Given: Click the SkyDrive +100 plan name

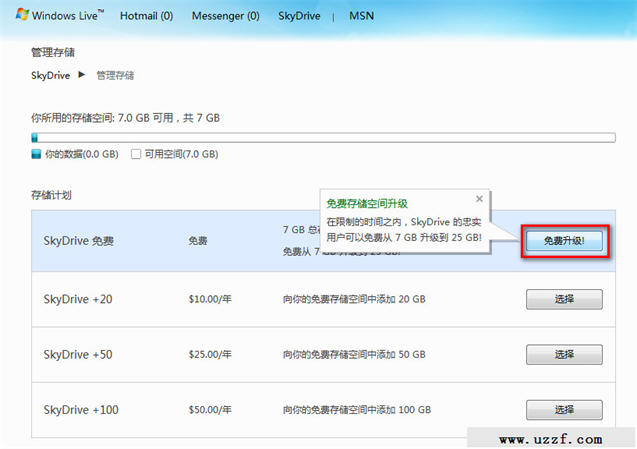Looking at the screenshot, I should 81,410.
